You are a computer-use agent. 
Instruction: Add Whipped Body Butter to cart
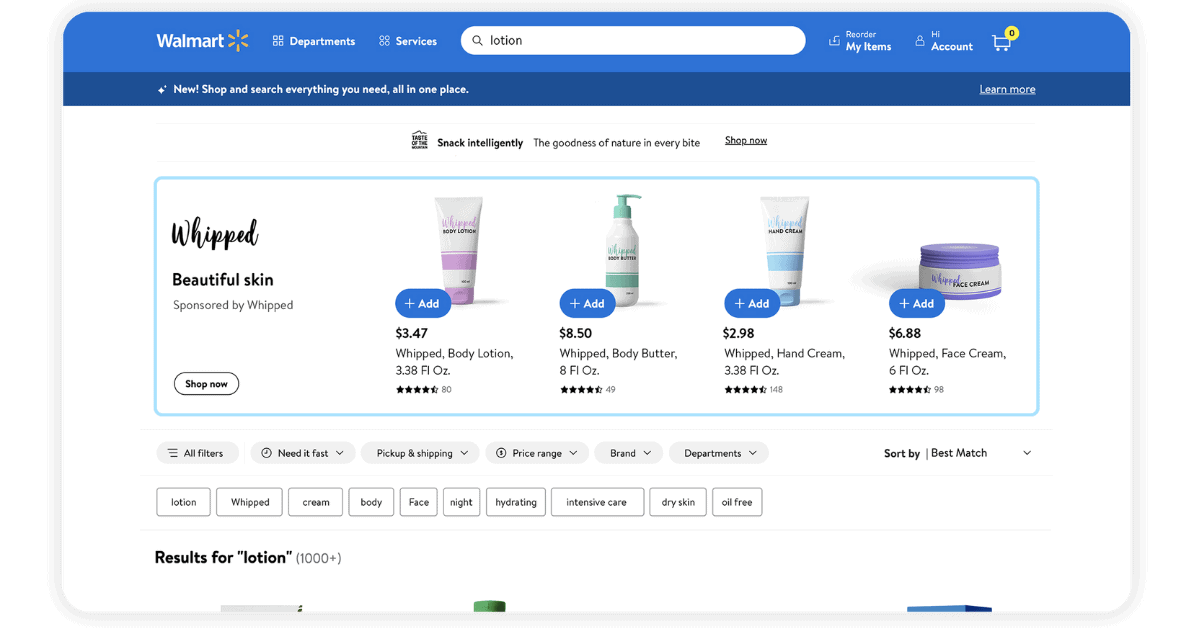588,303
